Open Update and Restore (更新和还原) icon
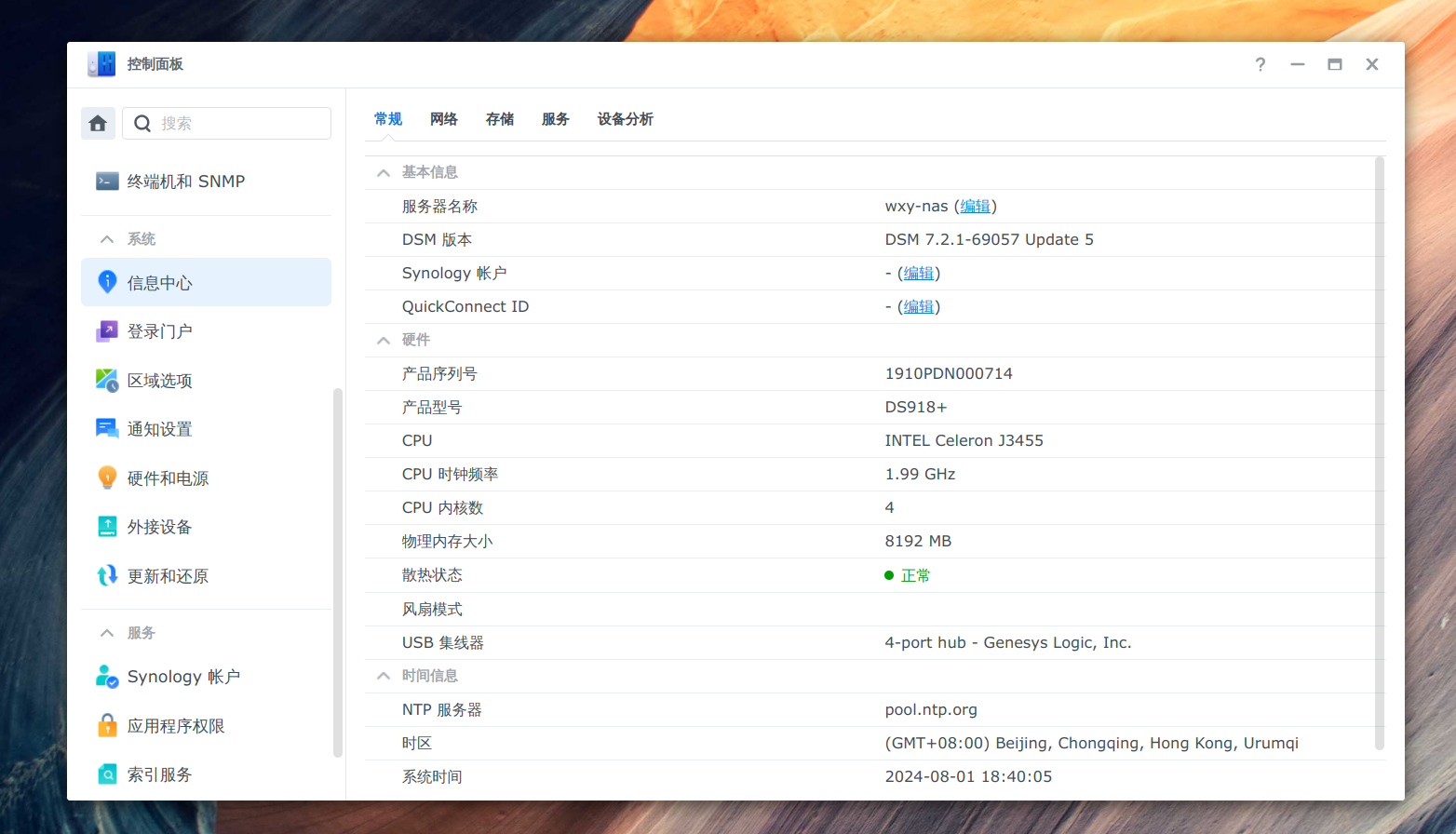 [107, 576]
